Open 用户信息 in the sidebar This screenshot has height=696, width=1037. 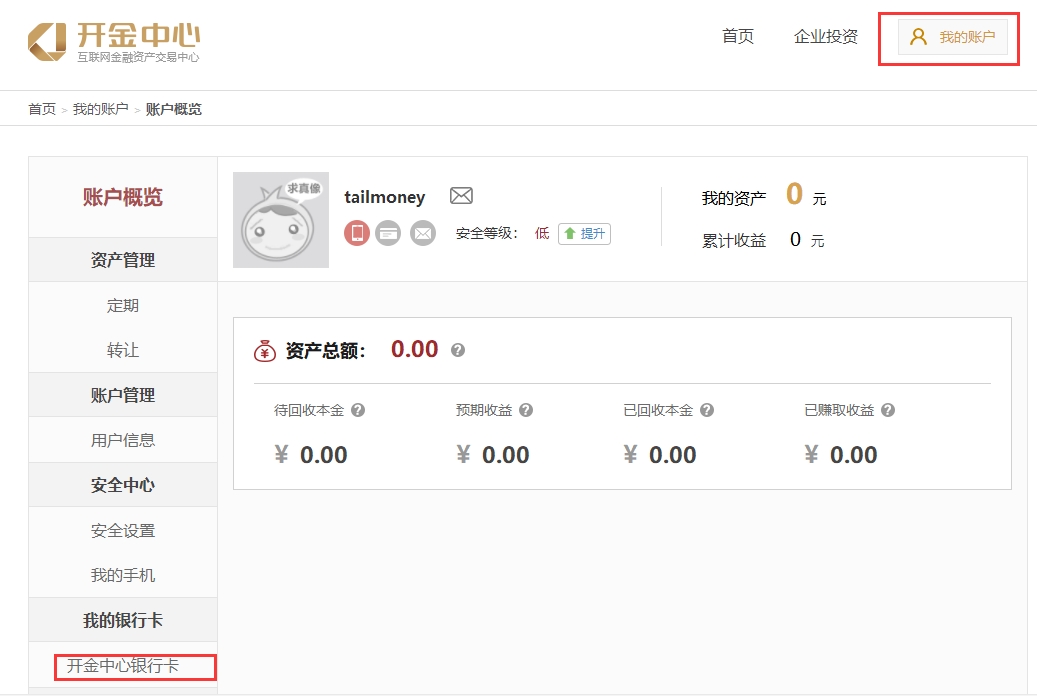pos(123,440)
